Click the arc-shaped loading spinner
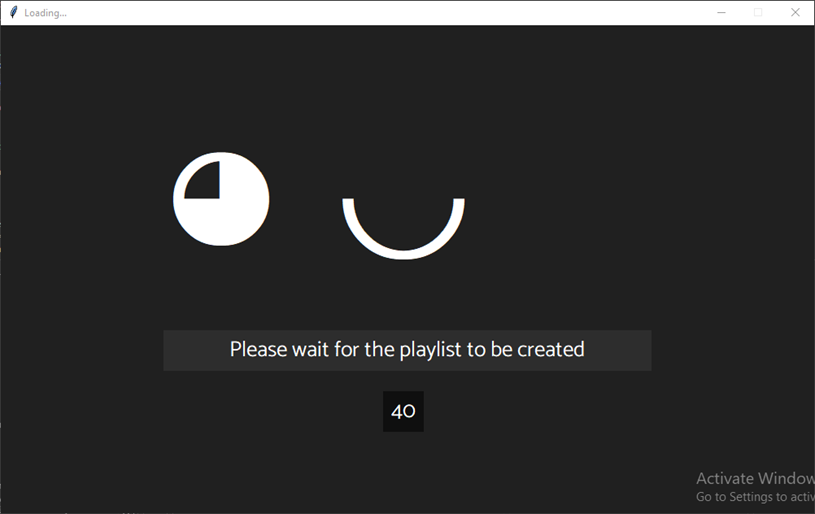Screen dimensions: 815x514 tap(403, 229)
